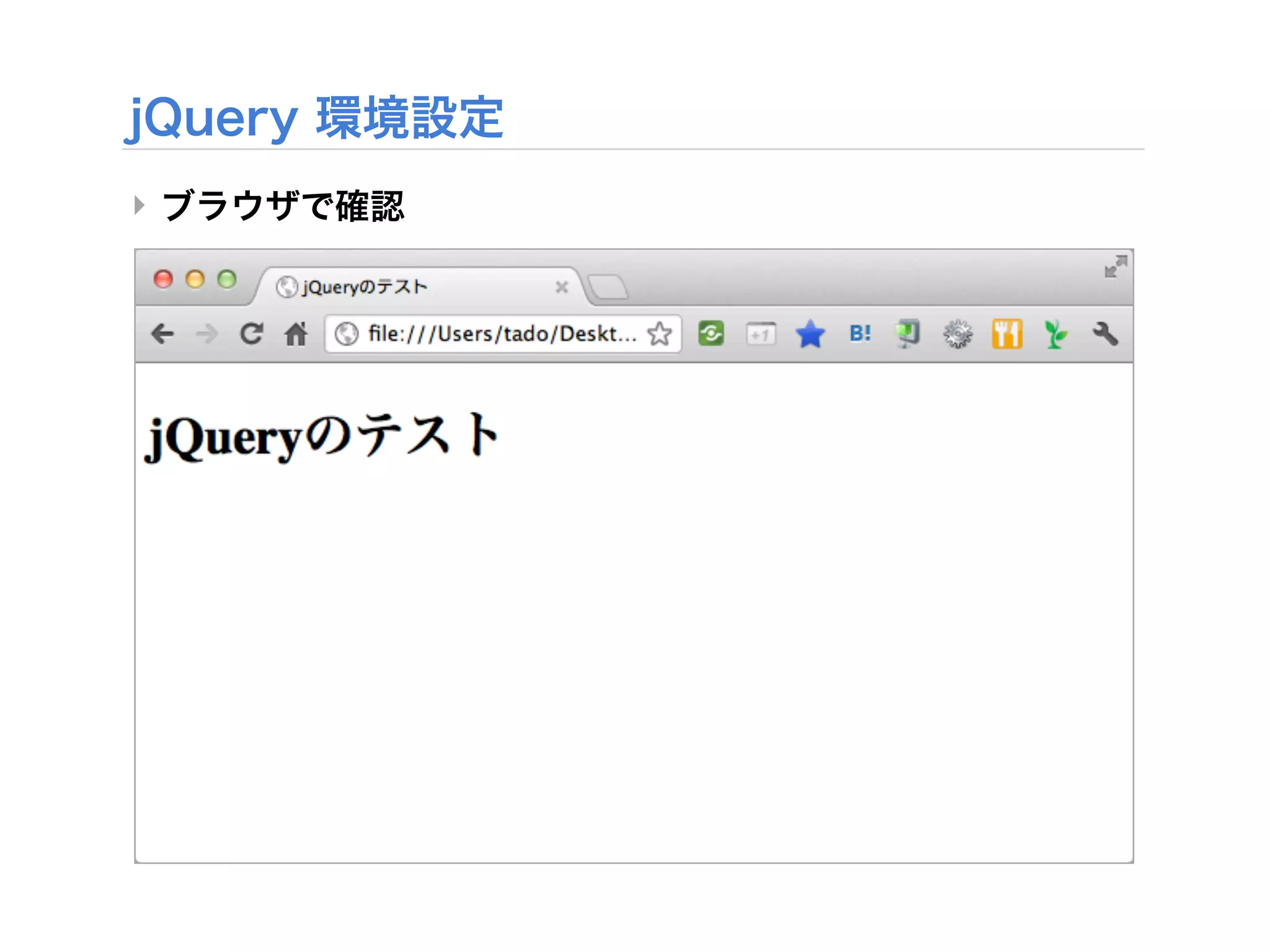The width and height of the screenshot is (1270, 952).
Task: Toggle the bookmark star in address bar
Action: [660, 334]
